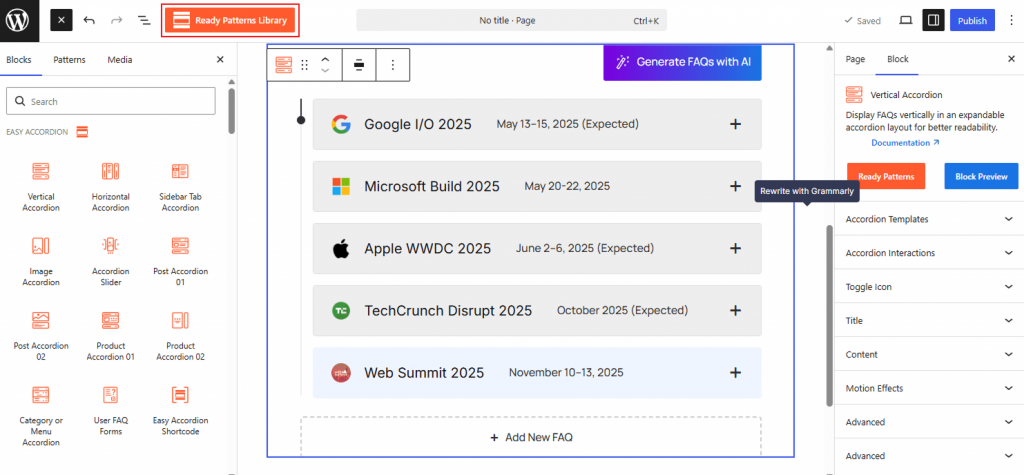The height and width of the screenshot is (475, 1024).
Task: Expand the Toggle Icon settings panel
Action: click(x=927, y=287)
